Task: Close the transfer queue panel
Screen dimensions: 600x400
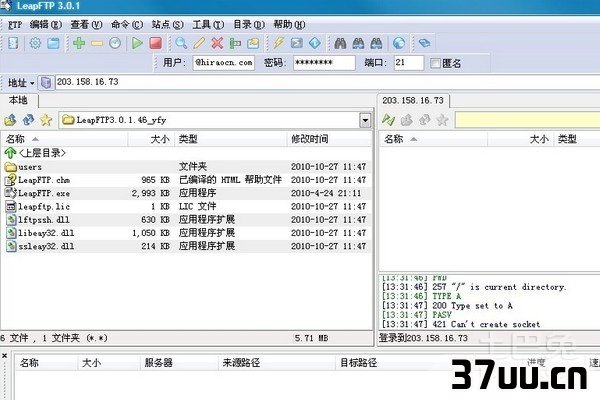Action: pos(5,356)
